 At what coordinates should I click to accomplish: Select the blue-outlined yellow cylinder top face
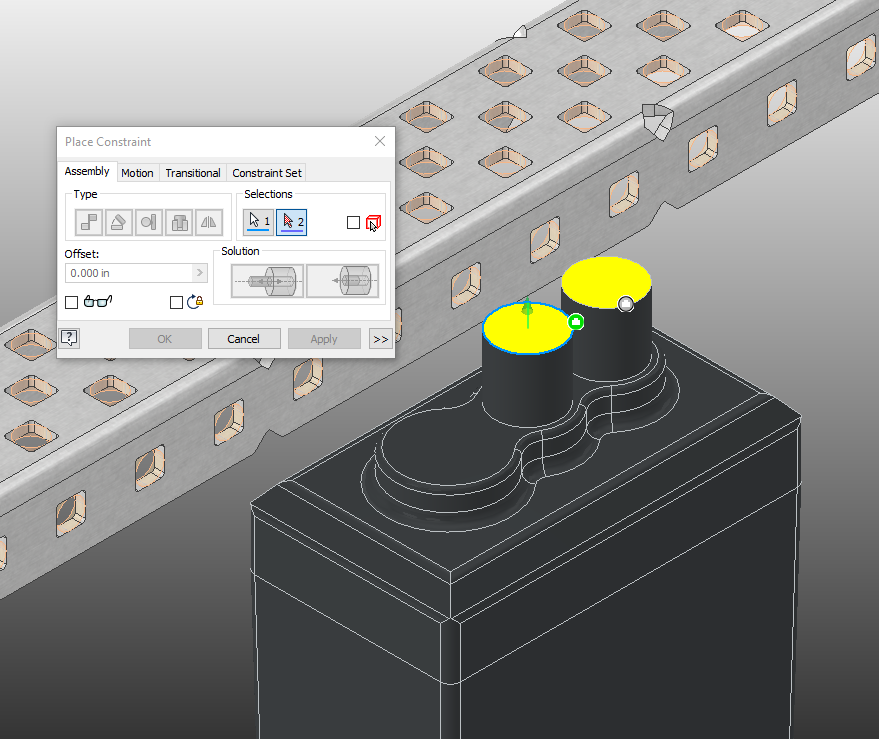click(x=527, y=329)
